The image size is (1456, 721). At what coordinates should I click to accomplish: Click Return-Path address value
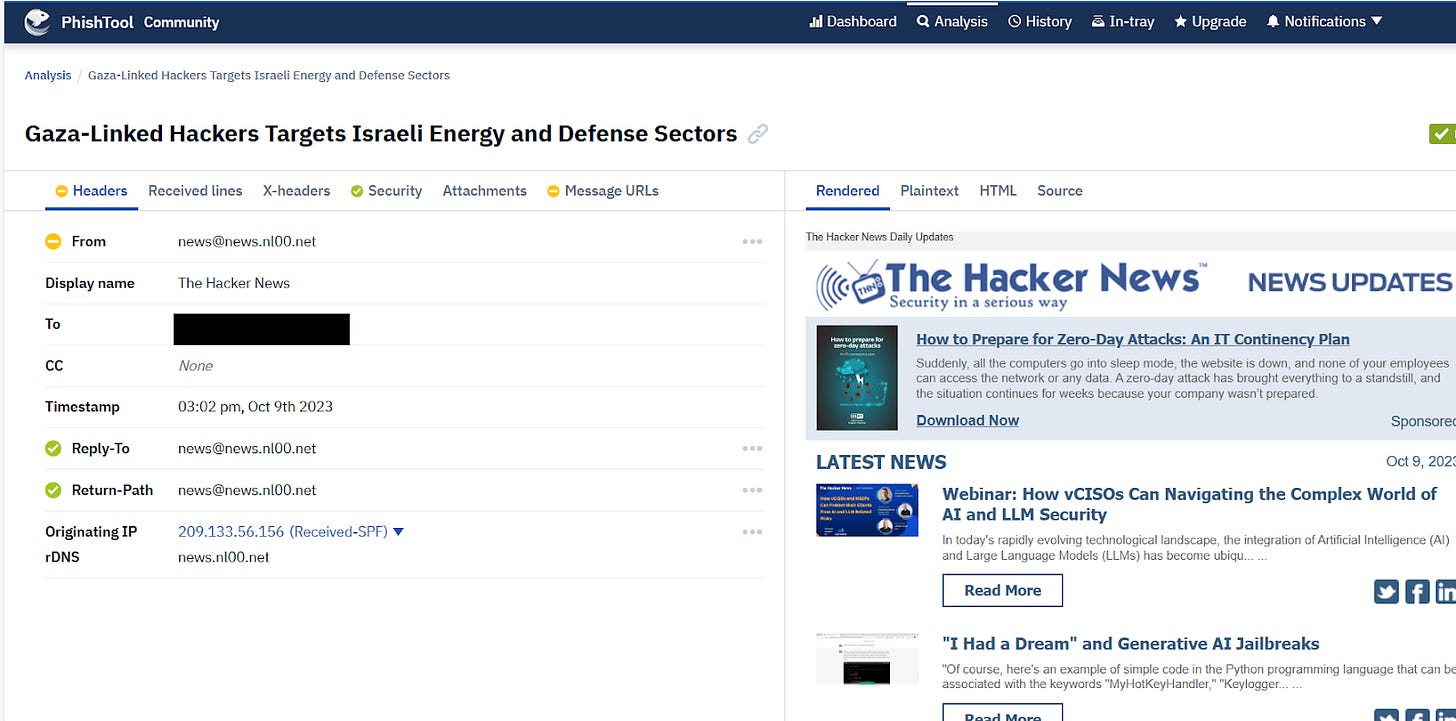247,490
